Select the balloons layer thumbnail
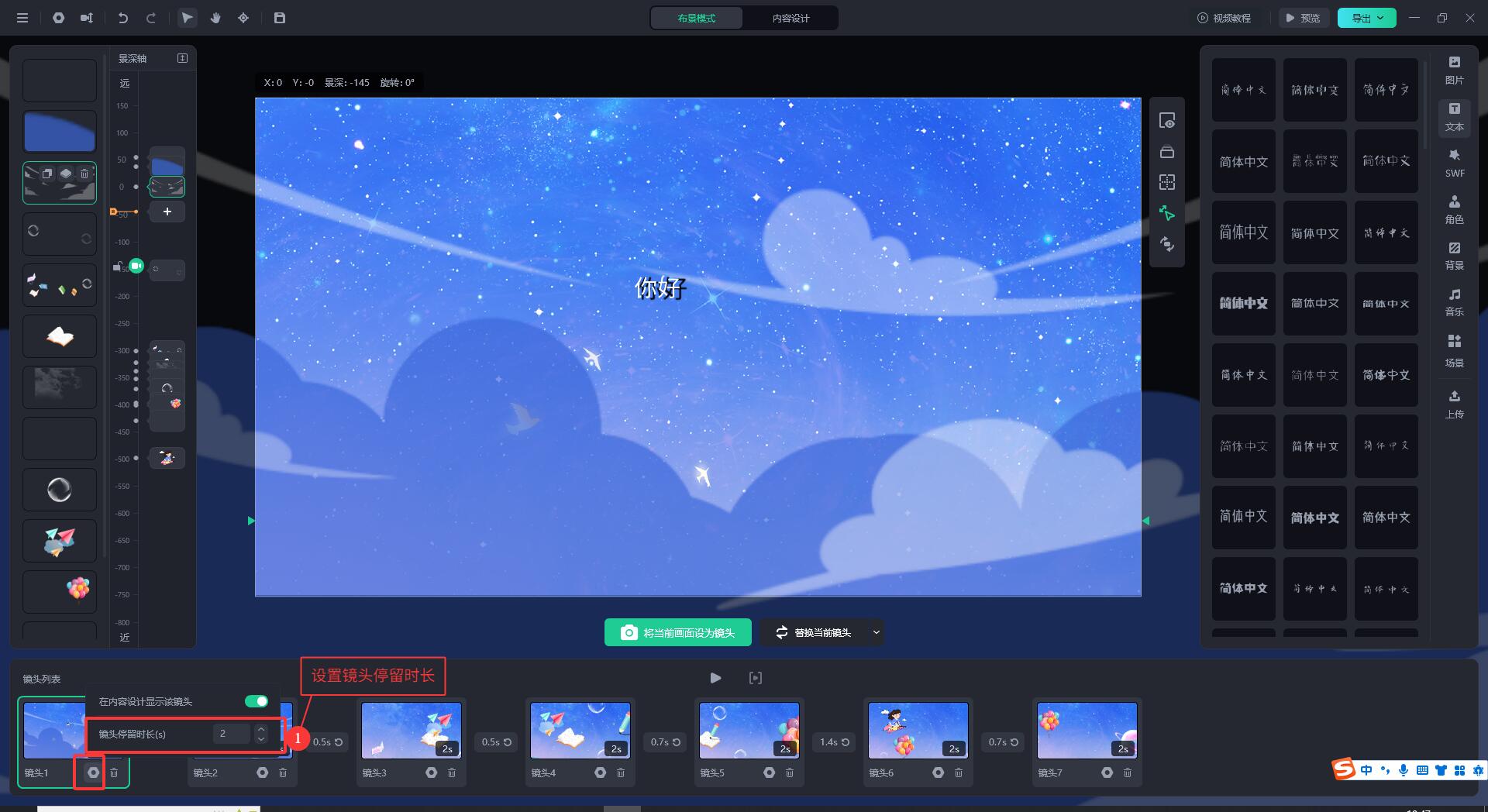Viewport: 1488px width, 812px height. click(60, 591)
